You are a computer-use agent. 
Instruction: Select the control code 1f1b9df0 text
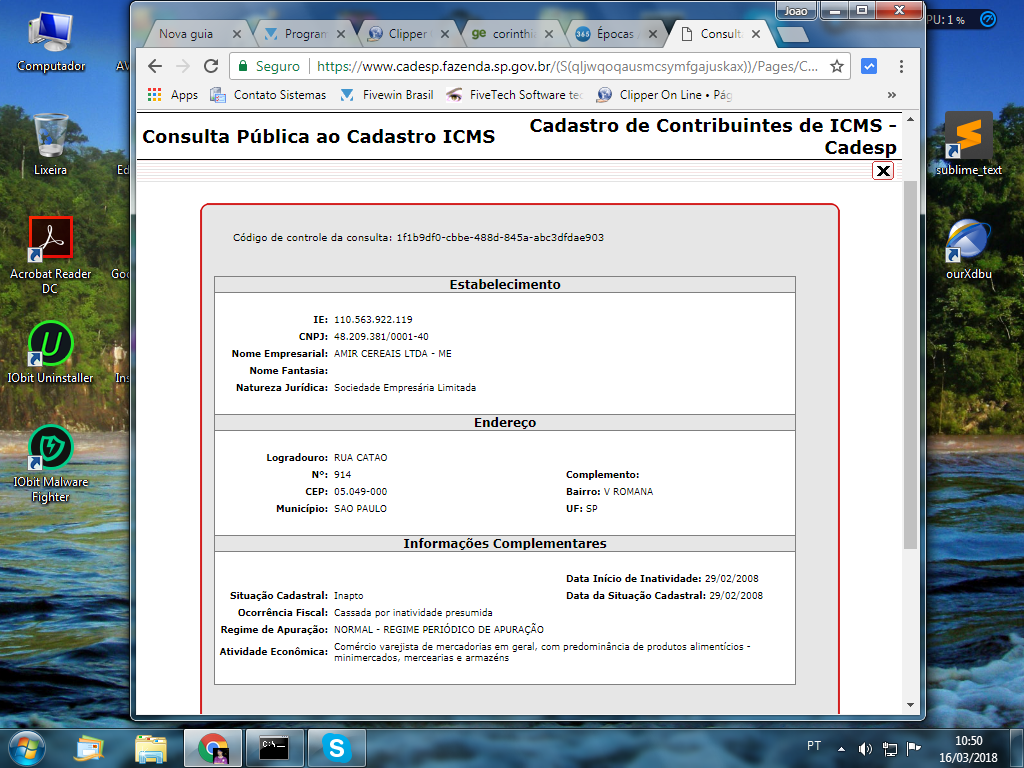click(x=500, y=237)
